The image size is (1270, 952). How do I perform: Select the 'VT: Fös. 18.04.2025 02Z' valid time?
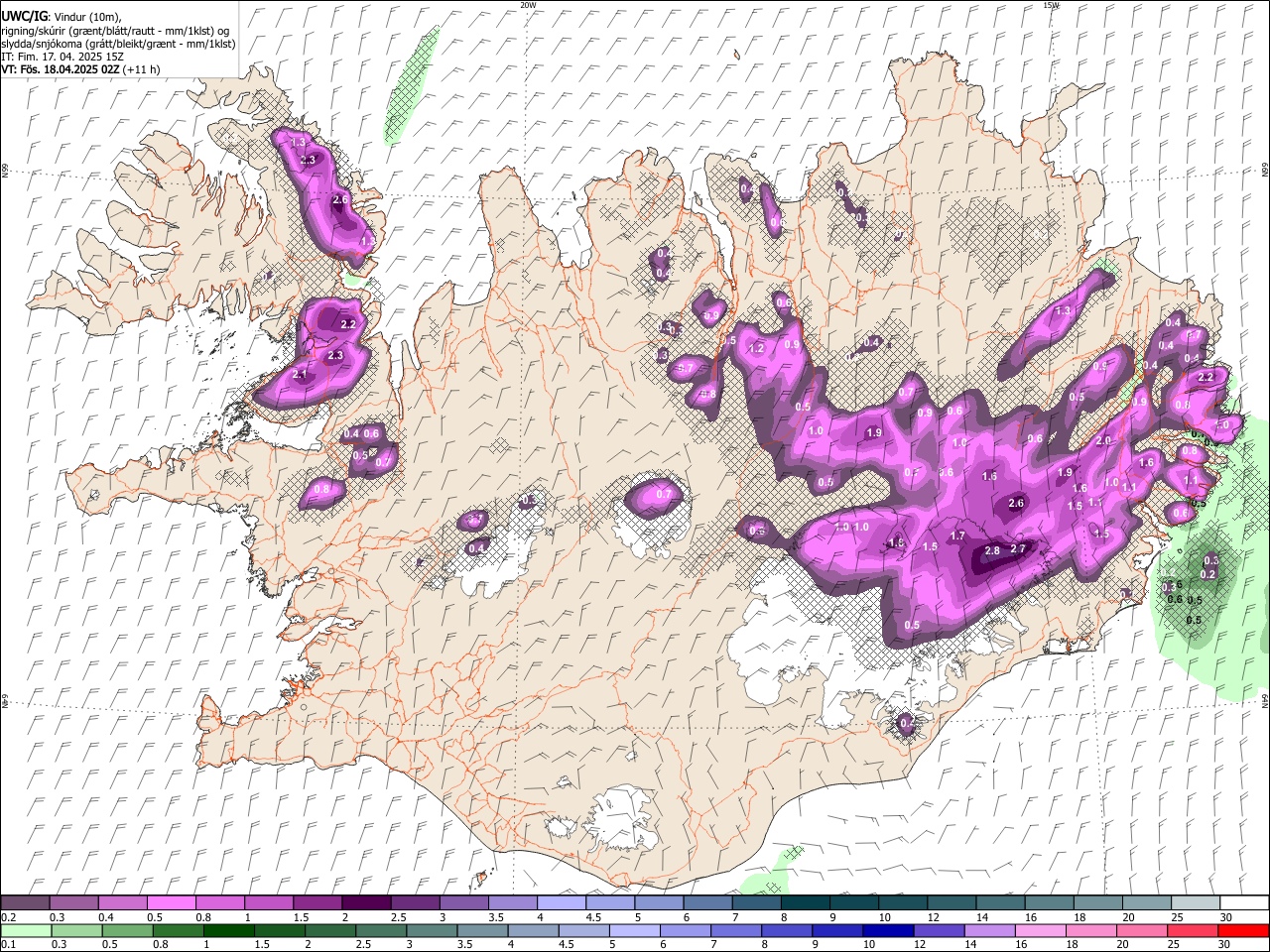pos(61,69)
